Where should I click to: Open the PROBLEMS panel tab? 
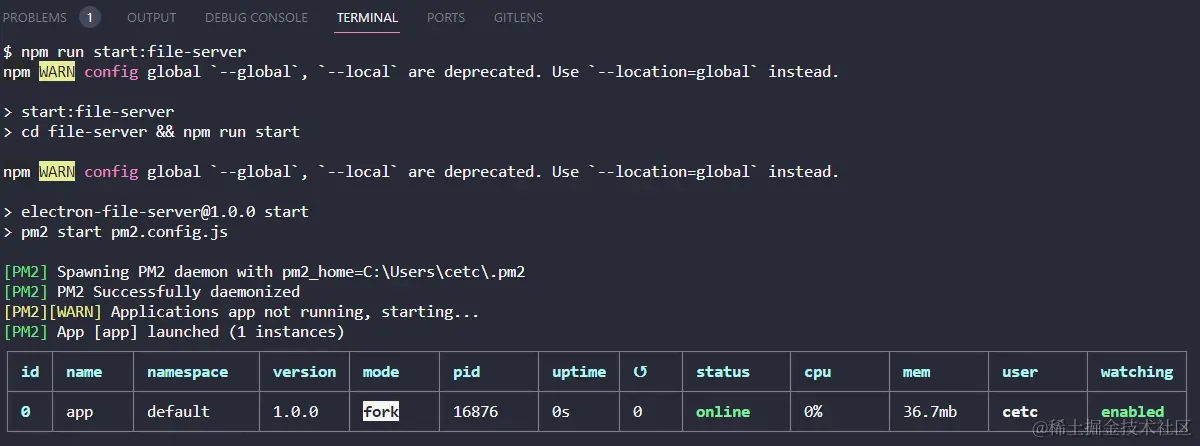pyautogui.click(x=35, y=18)
